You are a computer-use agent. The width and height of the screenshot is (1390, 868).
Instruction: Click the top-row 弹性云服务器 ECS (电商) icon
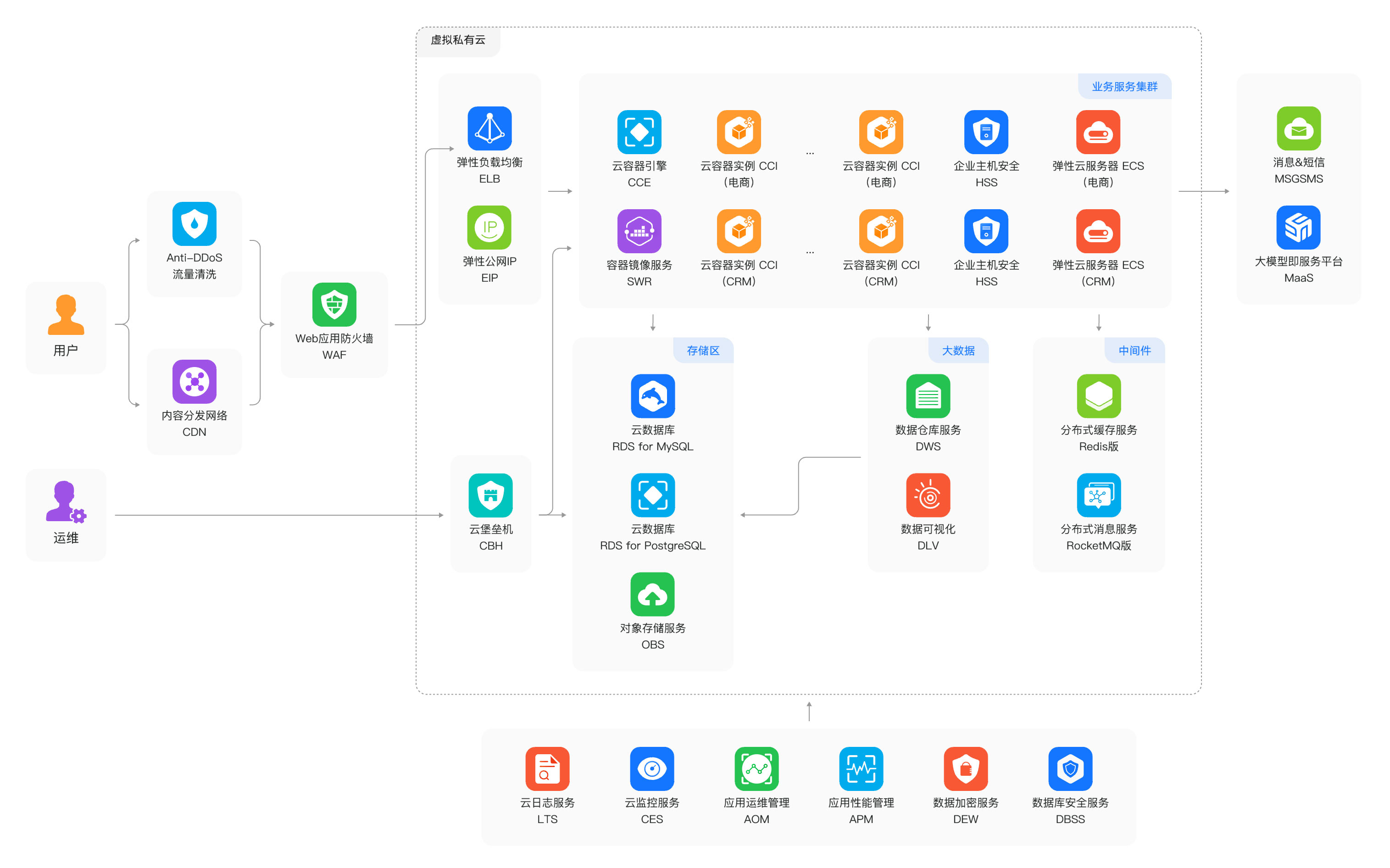click(1098, 132)
